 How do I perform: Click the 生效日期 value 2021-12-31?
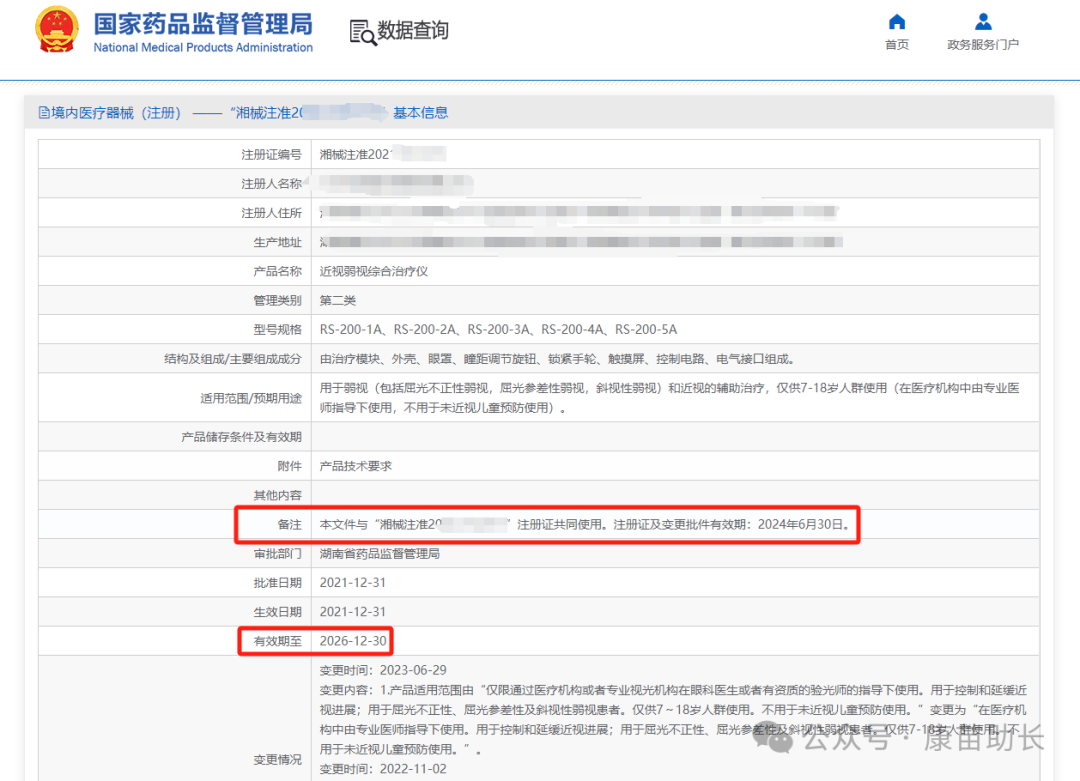pos(353,612)
